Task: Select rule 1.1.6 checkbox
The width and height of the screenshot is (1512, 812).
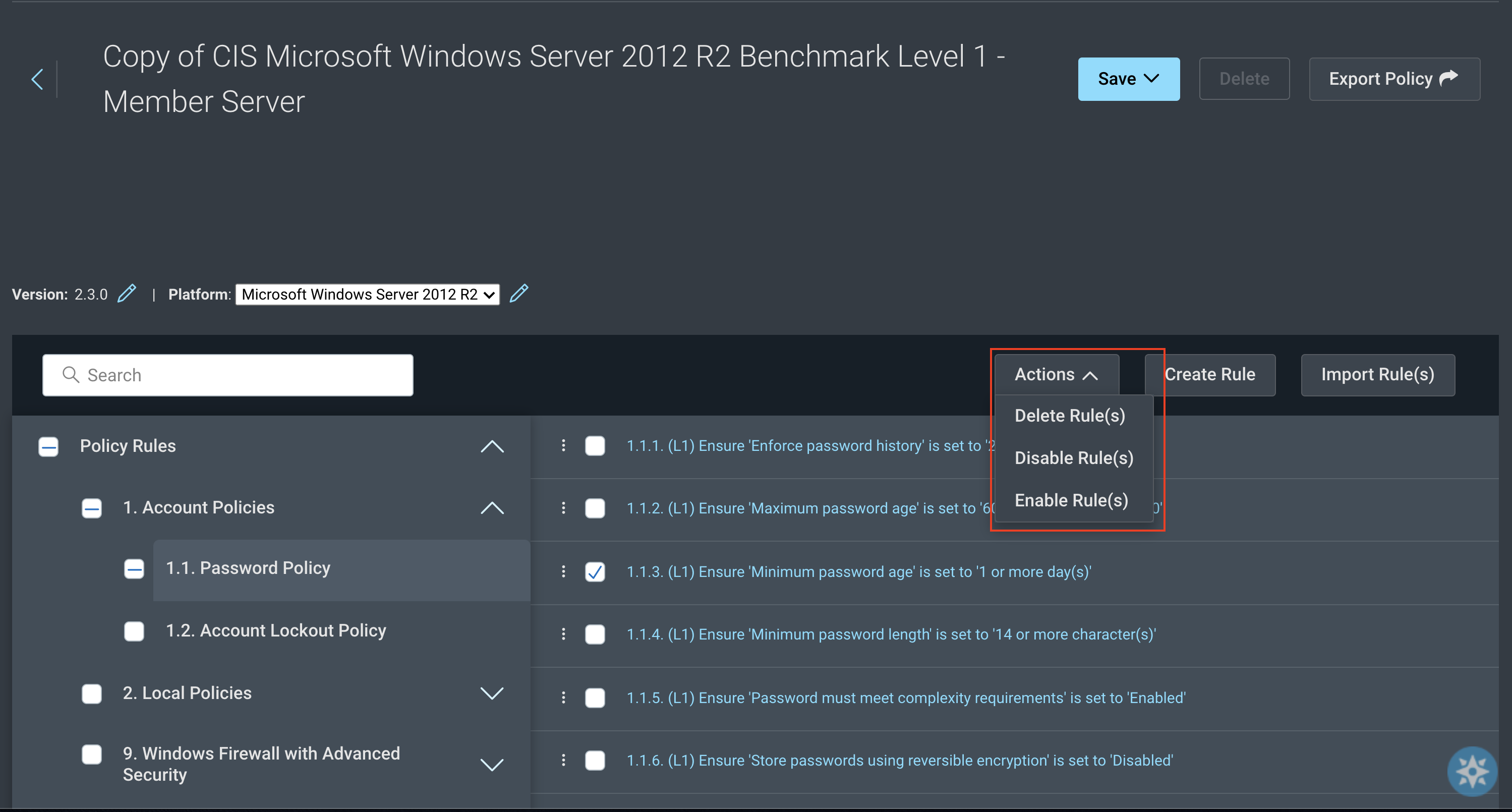Action: tap(595, 761)
